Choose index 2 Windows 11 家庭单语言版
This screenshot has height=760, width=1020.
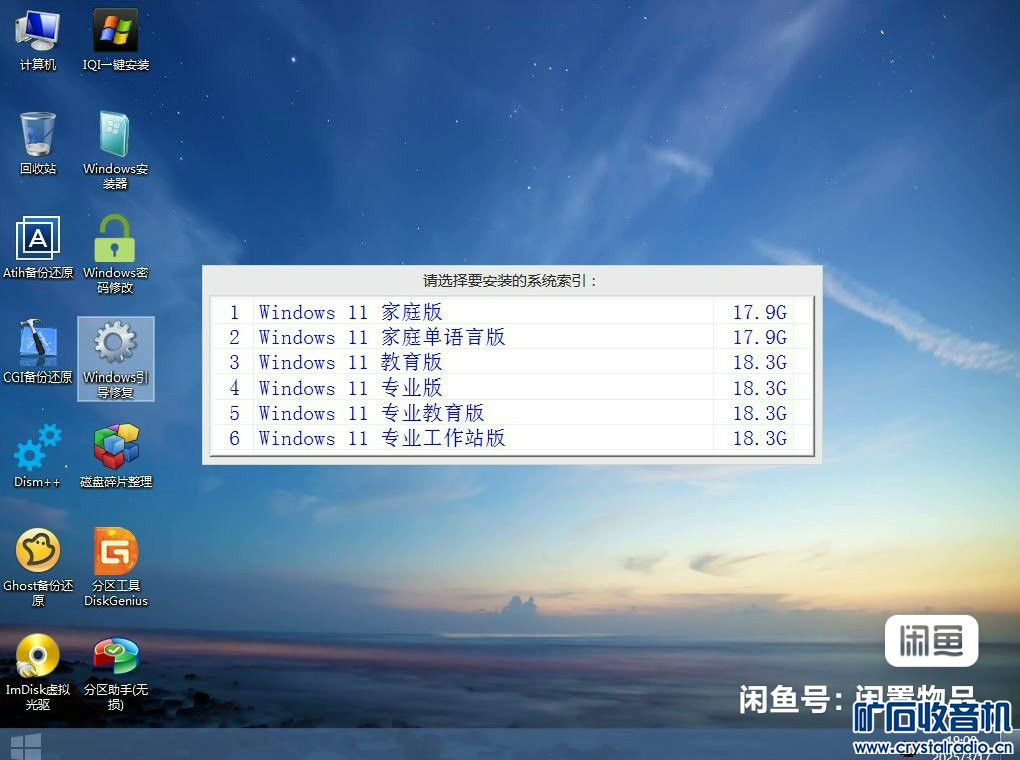[511, 337]
